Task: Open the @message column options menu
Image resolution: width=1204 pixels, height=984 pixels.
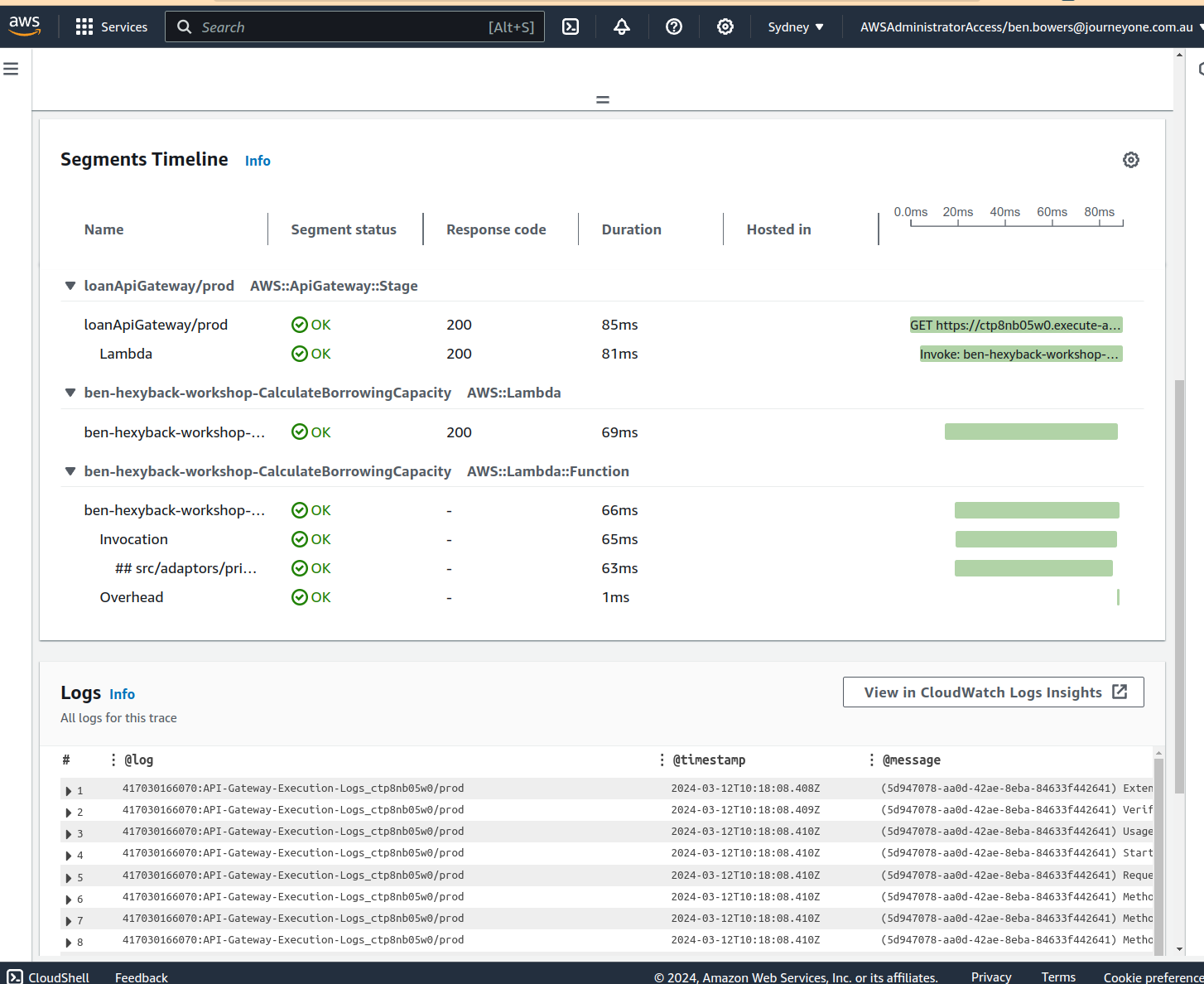Action: (872, 760)
